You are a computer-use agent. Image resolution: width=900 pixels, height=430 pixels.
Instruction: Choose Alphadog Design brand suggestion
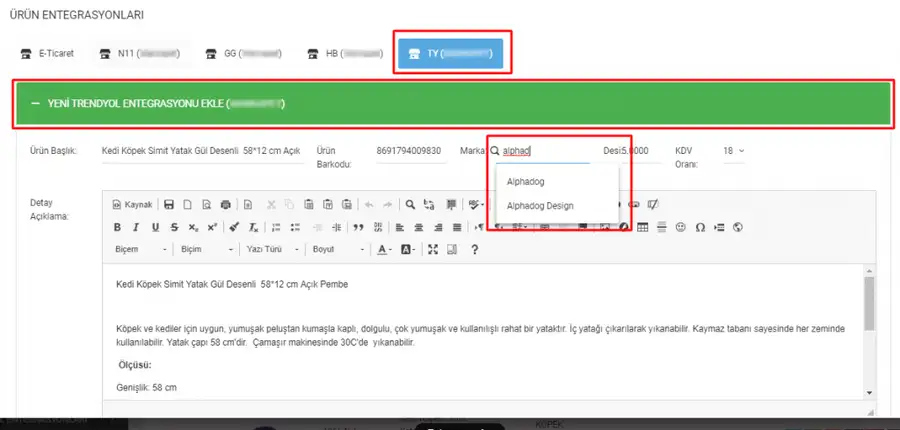540,206
